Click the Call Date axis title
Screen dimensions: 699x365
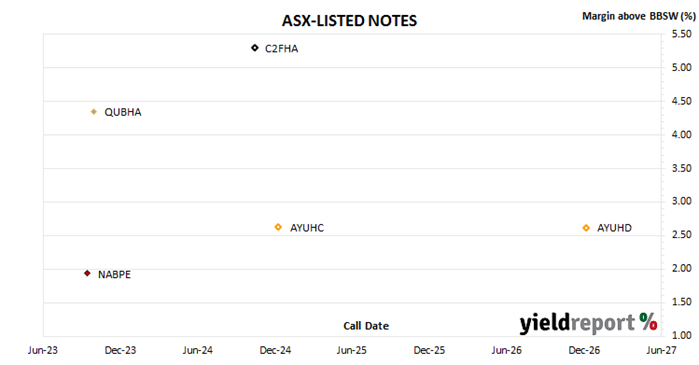(366, 326)
